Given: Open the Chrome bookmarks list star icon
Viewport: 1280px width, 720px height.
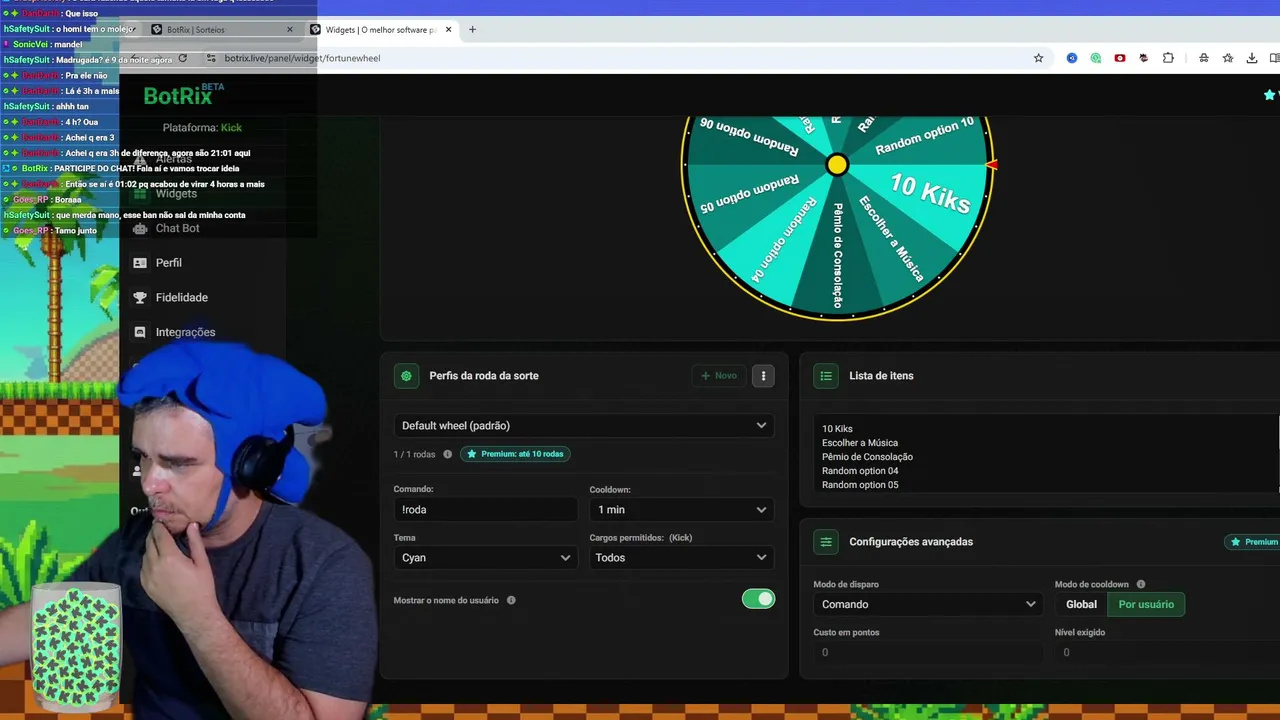Looking at the screenshot, I should pos(1228,58).
